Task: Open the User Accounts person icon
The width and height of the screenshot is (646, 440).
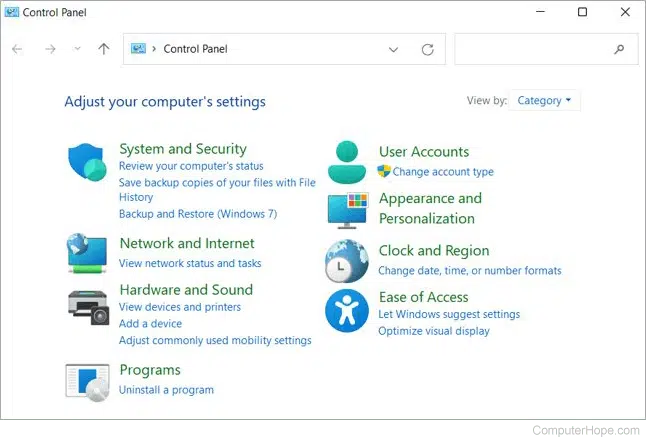Action: point(347,162)
